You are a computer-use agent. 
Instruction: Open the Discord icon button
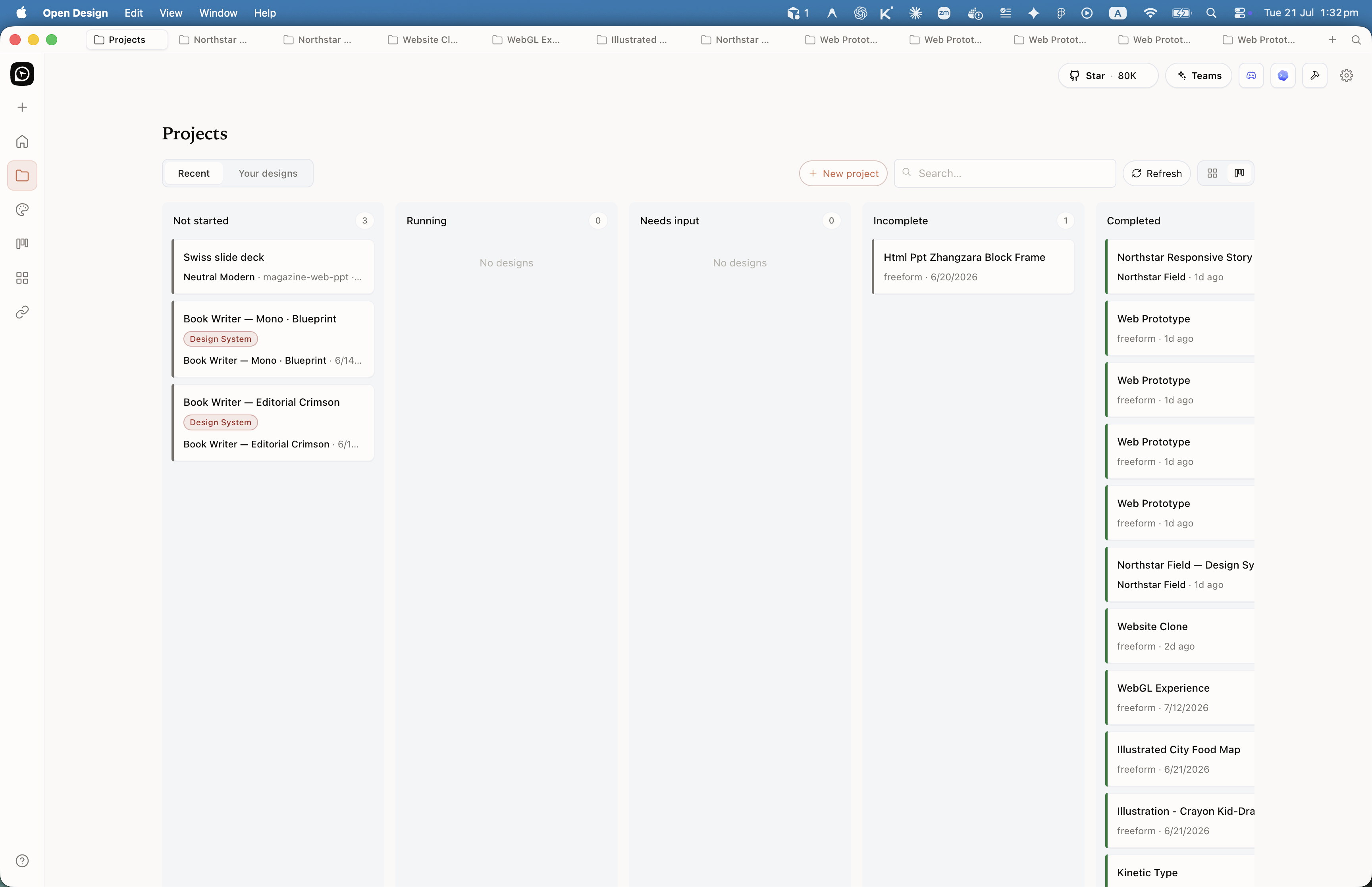pyautogui.click(x=1251, y=75)
